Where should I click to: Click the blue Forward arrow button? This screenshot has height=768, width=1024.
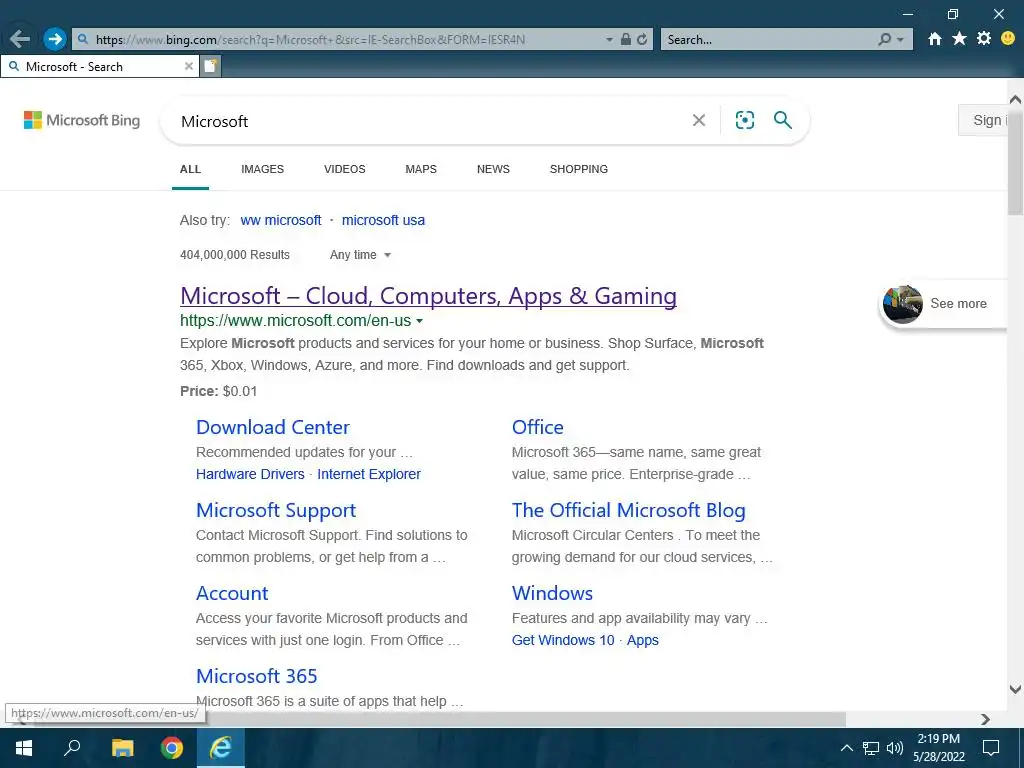55,39
